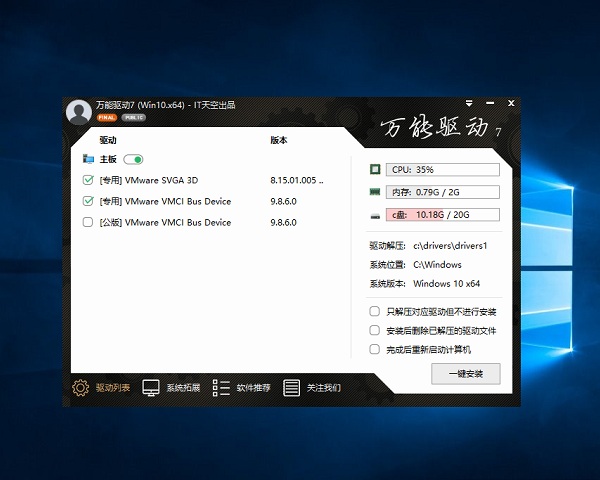Uncheck the [专用] VMware VMCI Bus Device
Image resolution: width=600 pixels, height=480 pixels.
pos(88,201)
